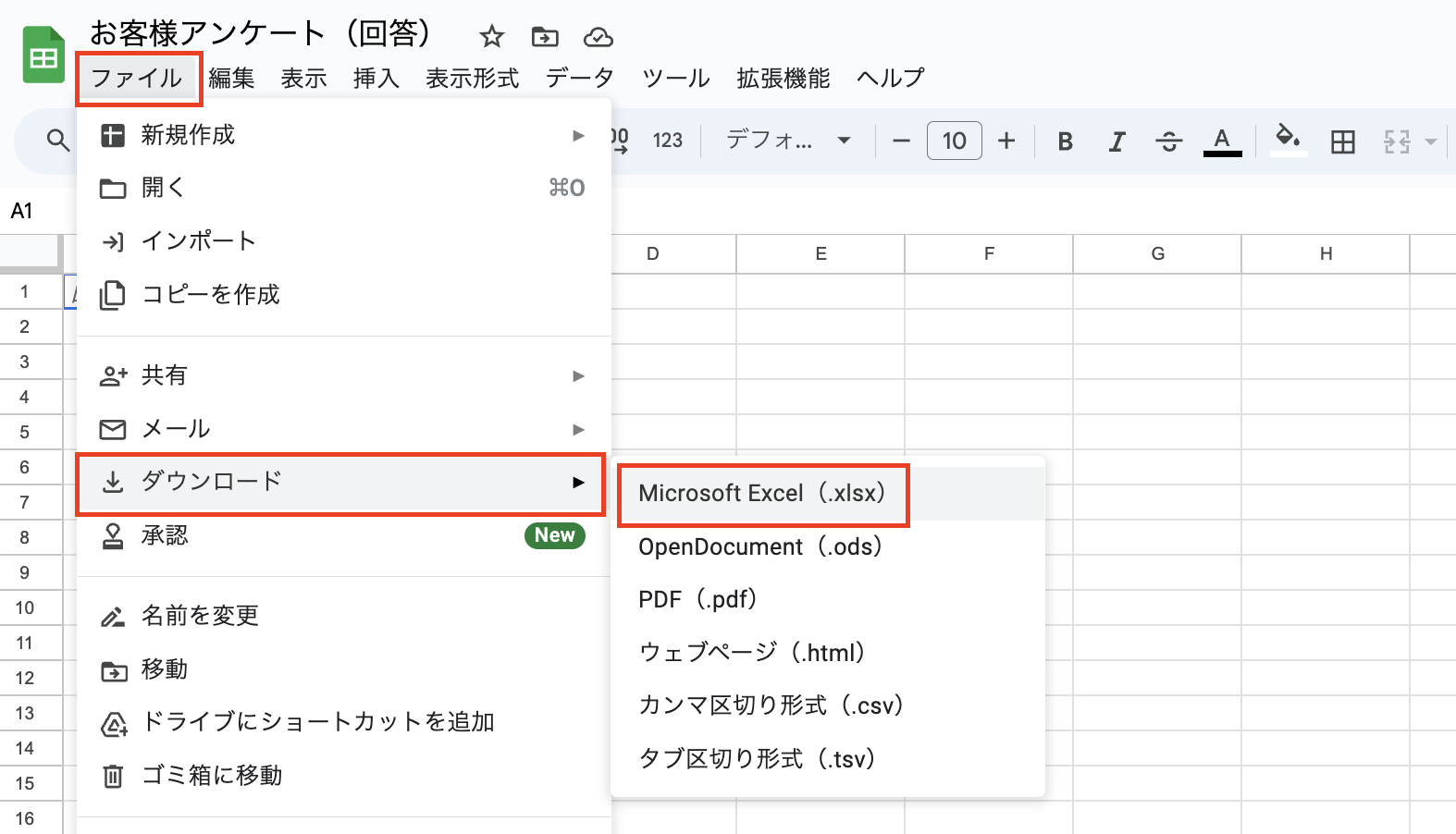1456x834 pixels.
Task: Toggle italic text formatting
Action: pyautogui.click(x=1117, y=141)
